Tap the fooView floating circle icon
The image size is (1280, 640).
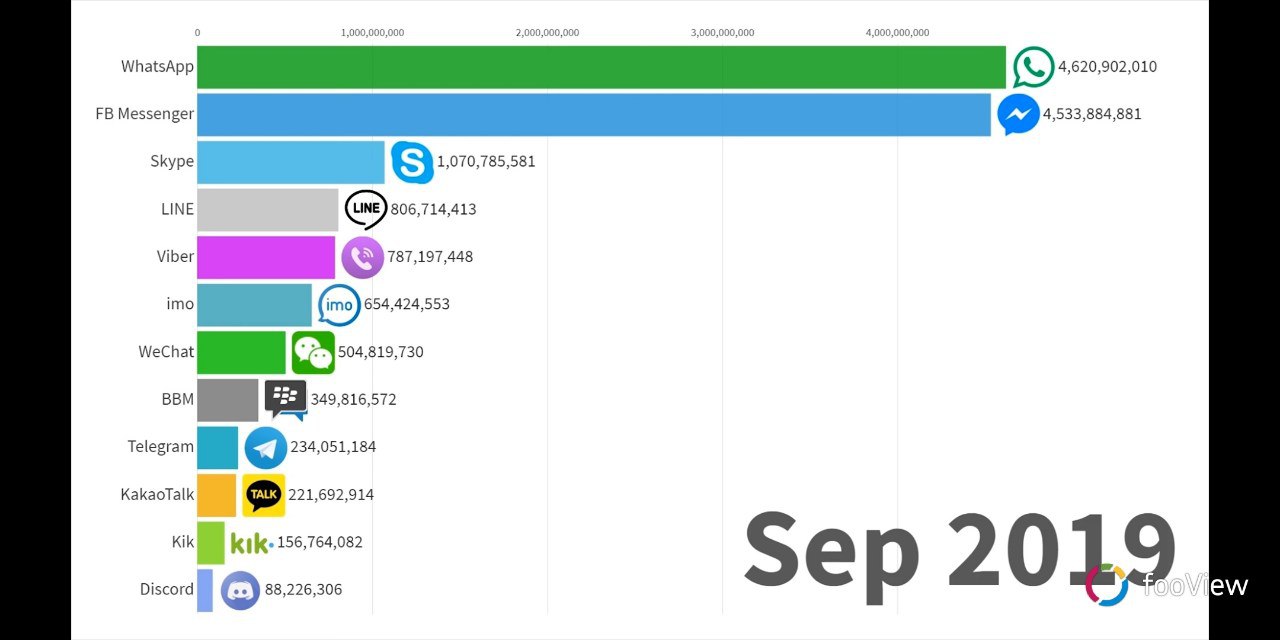1107,585
